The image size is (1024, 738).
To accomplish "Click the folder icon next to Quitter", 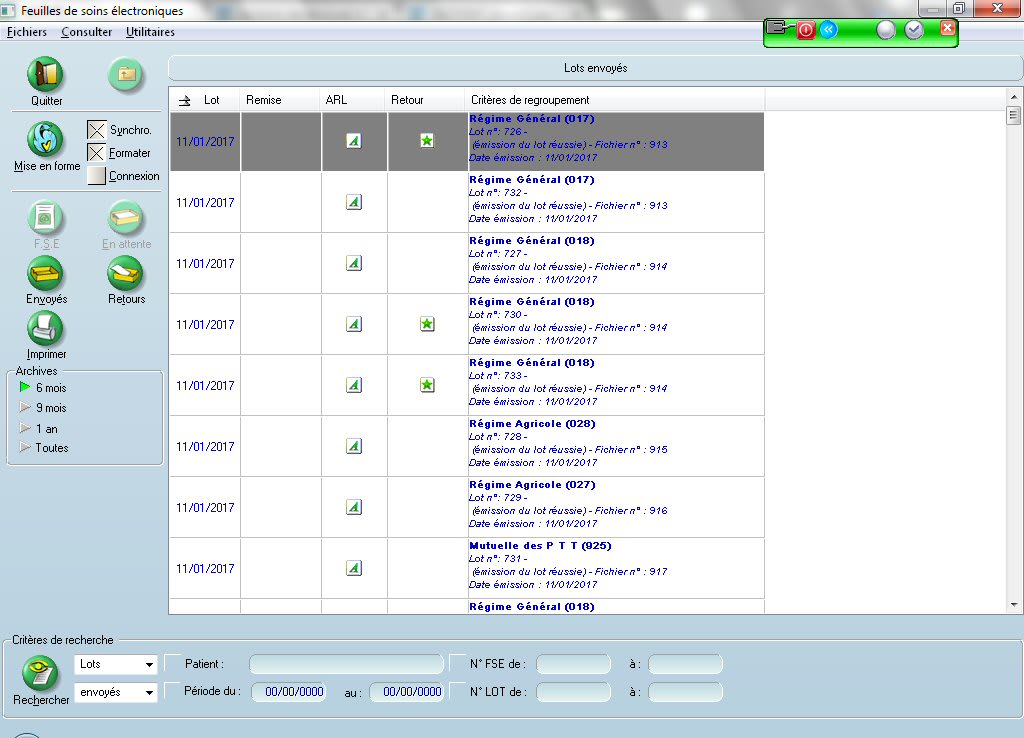I will (x=126, y=75).
